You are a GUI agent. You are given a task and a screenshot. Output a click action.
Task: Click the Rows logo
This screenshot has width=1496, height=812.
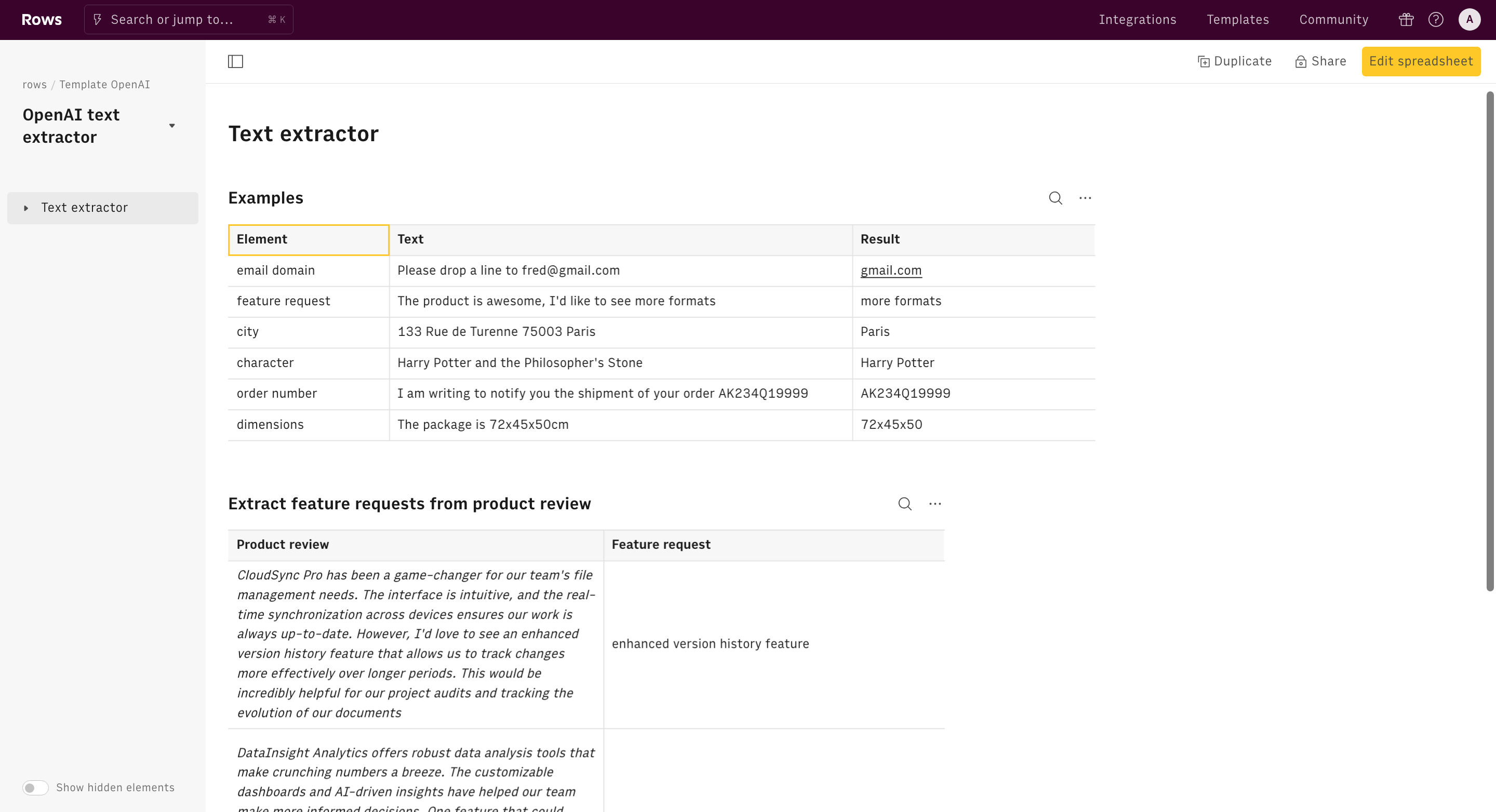click(41, 20)
